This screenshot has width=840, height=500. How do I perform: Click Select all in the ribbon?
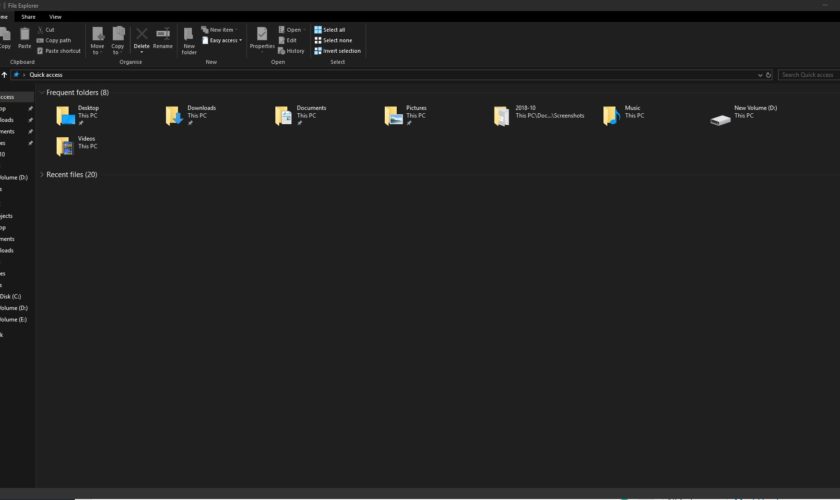(330, 30)
